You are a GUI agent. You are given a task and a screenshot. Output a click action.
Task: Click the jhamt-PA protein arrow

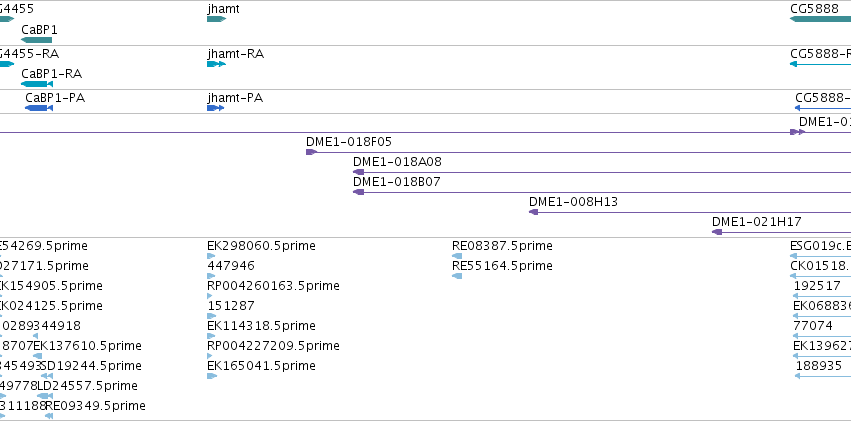pos(215,108)
